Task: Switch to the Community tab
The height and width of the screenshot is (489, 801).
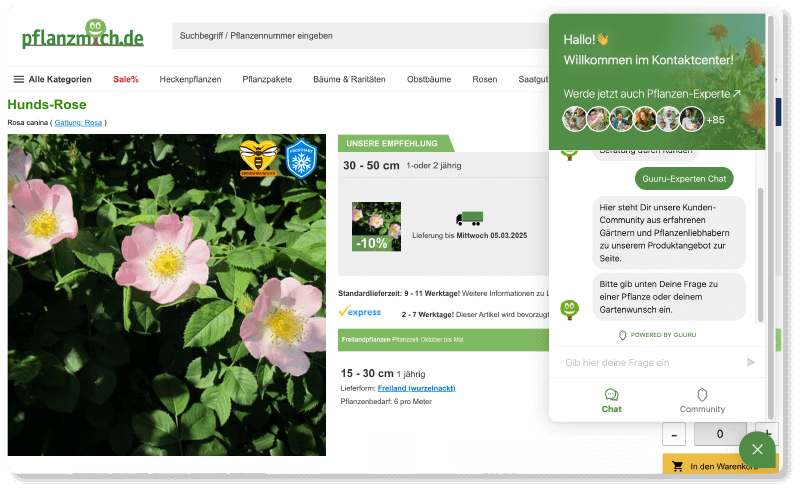Action: coord(702,400)
